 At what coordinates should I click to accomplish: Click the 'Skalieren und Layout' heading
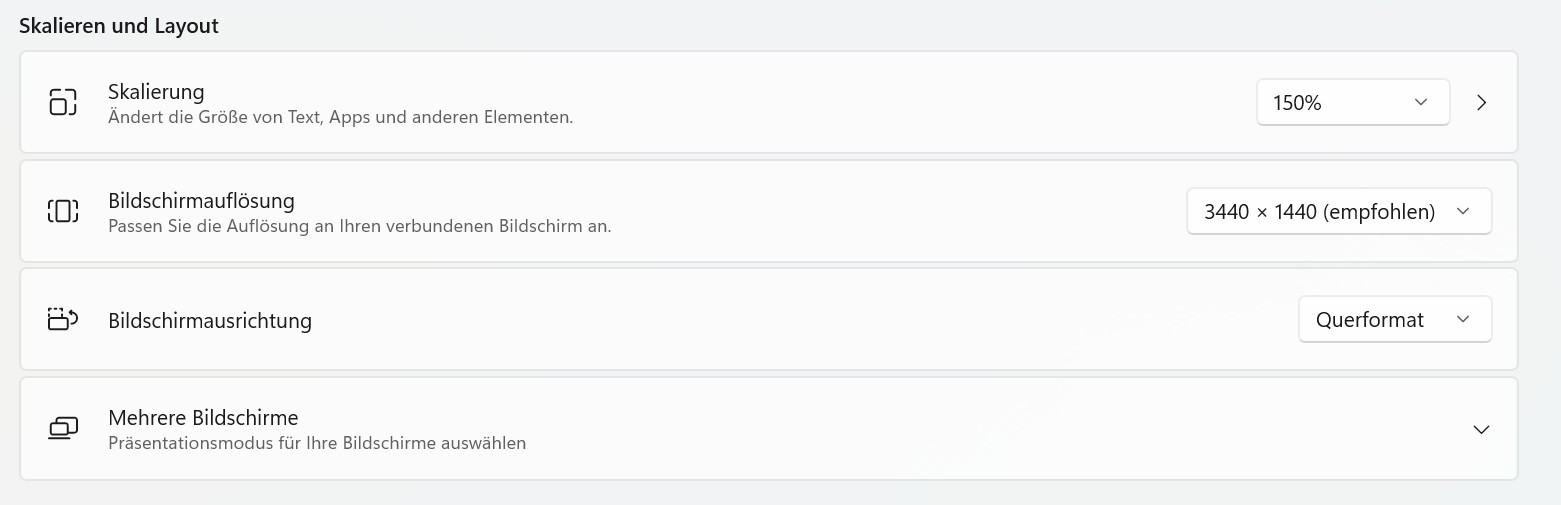click(x=119, y=26)
